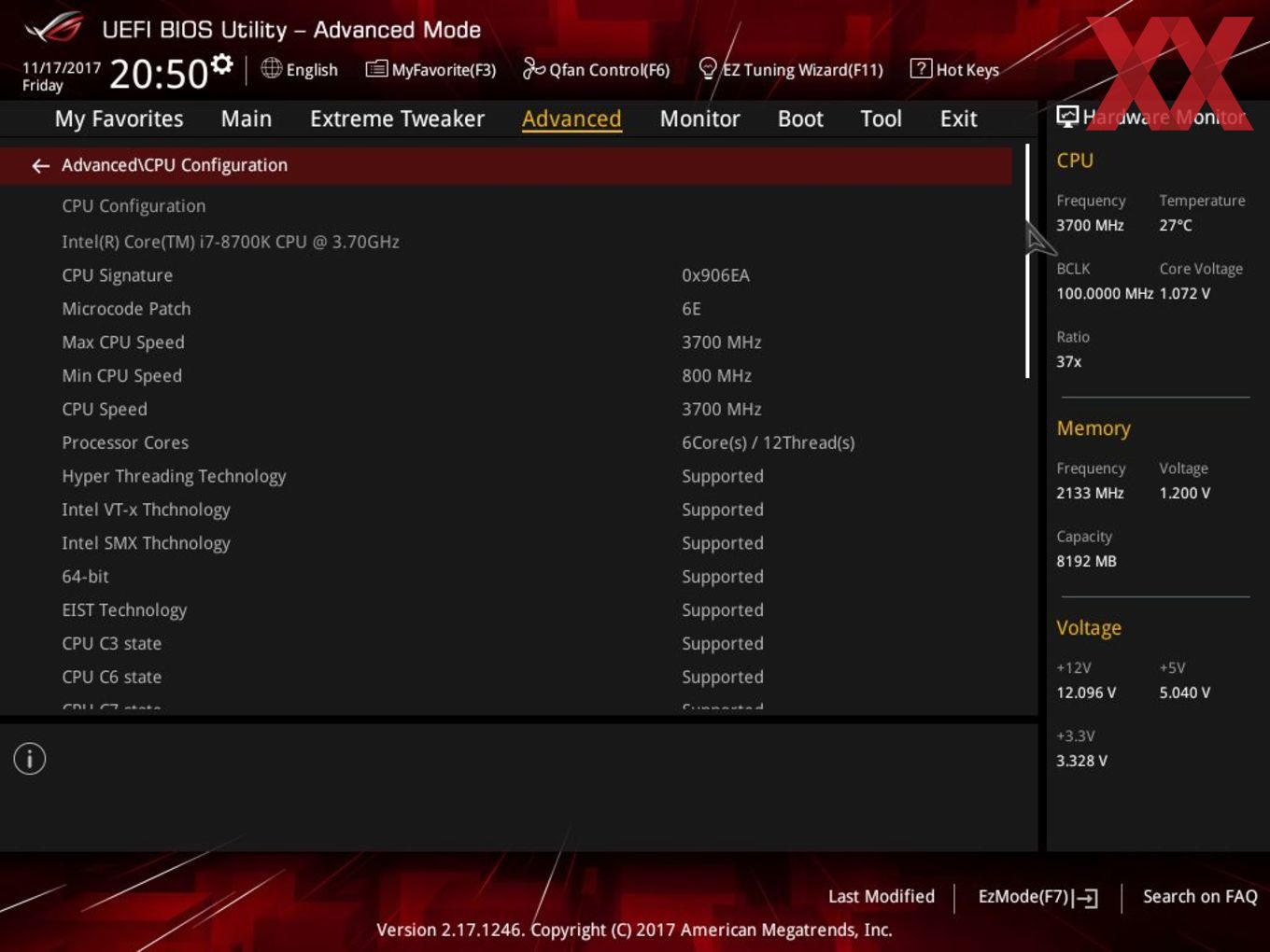
Task: Click the 37x ratio value
Action: [x=1069, y=362]
